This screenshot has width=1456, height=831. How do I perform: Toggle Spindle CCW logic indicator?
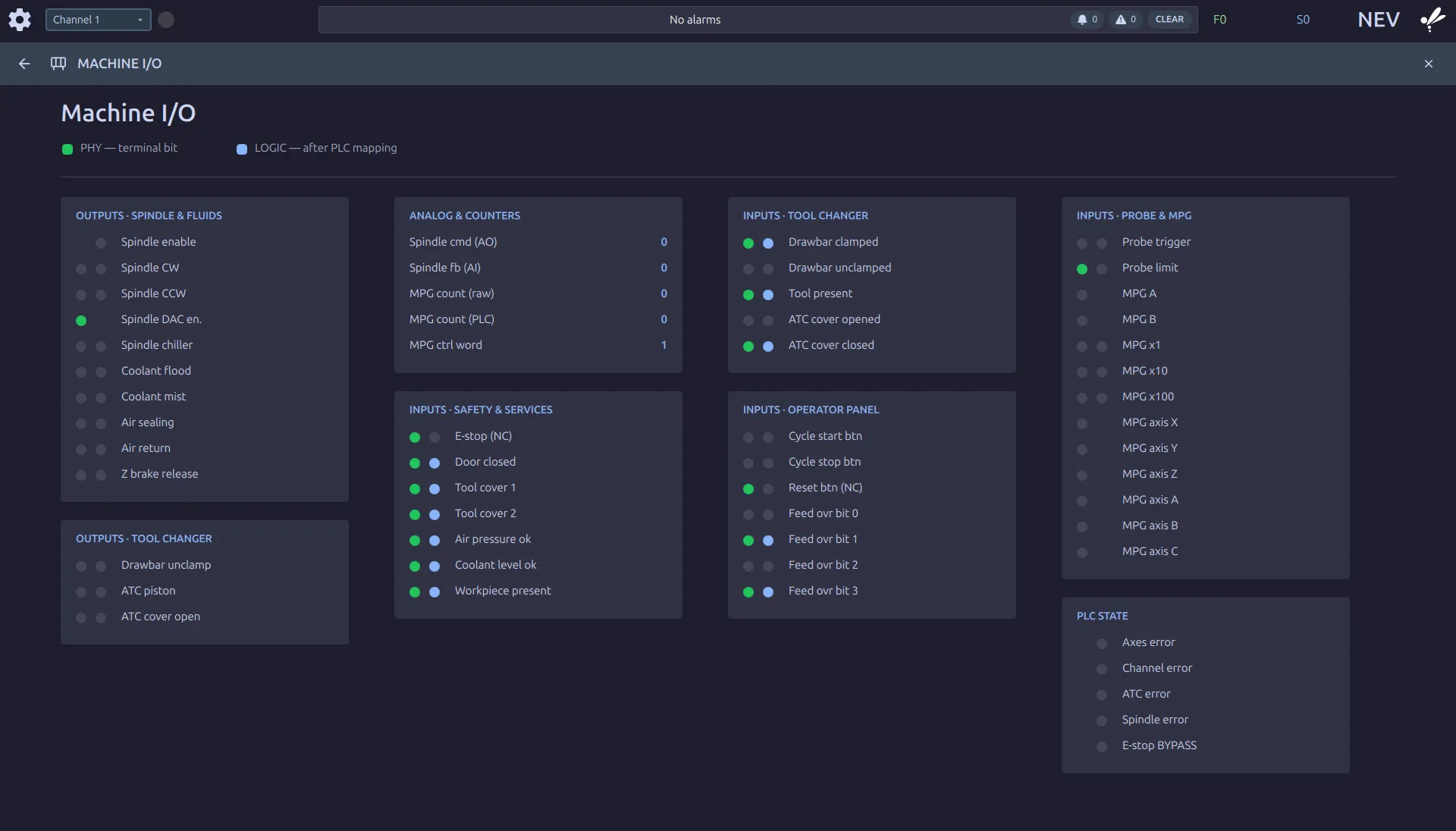101,295
